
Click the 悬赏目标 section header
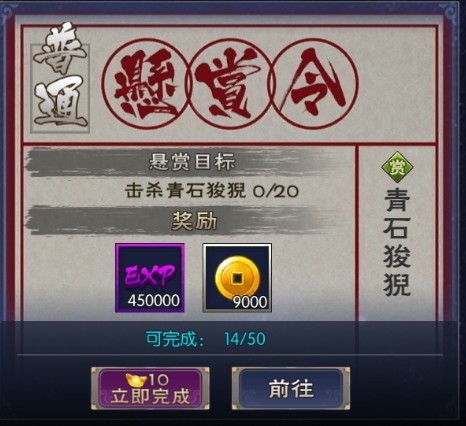click(x=192, y=162)
